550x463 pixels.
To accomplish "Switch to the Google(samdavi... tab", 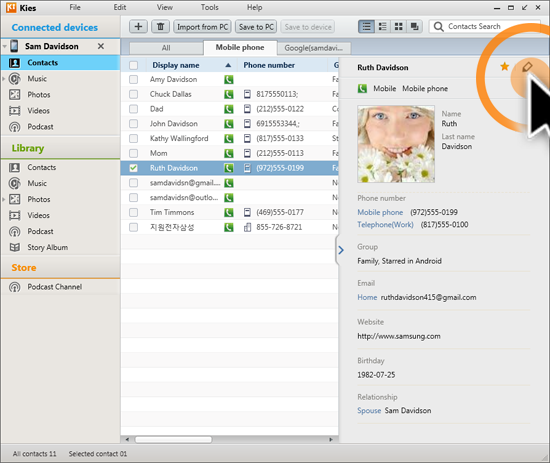I will tap(313, 48).
